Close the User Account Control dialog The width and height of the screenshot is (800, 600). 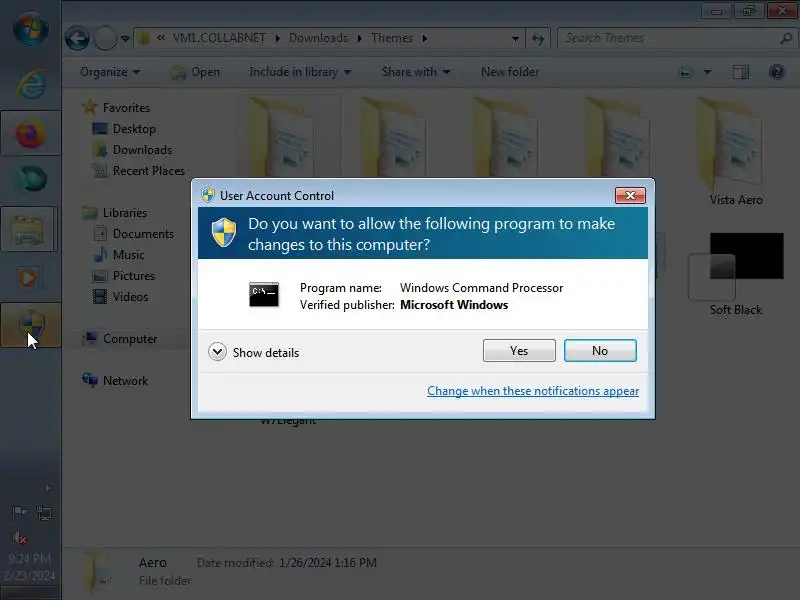[630, 195]
